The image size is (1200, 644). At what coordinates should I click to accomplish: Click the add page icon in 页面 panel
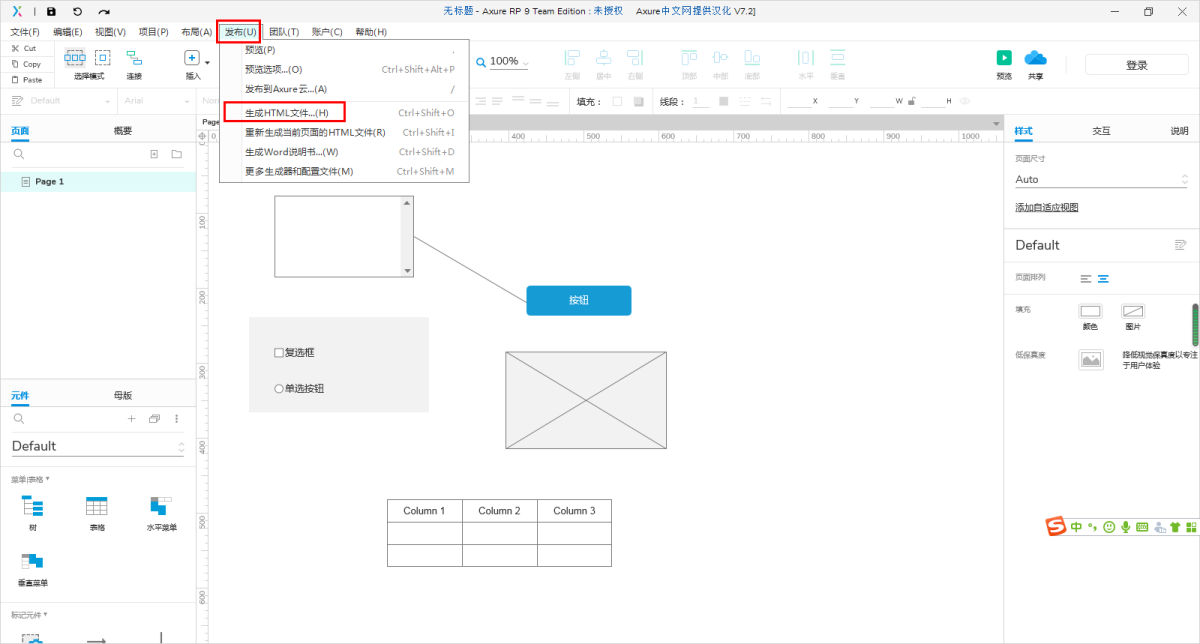pyautogui.click(x=154, y=154)
